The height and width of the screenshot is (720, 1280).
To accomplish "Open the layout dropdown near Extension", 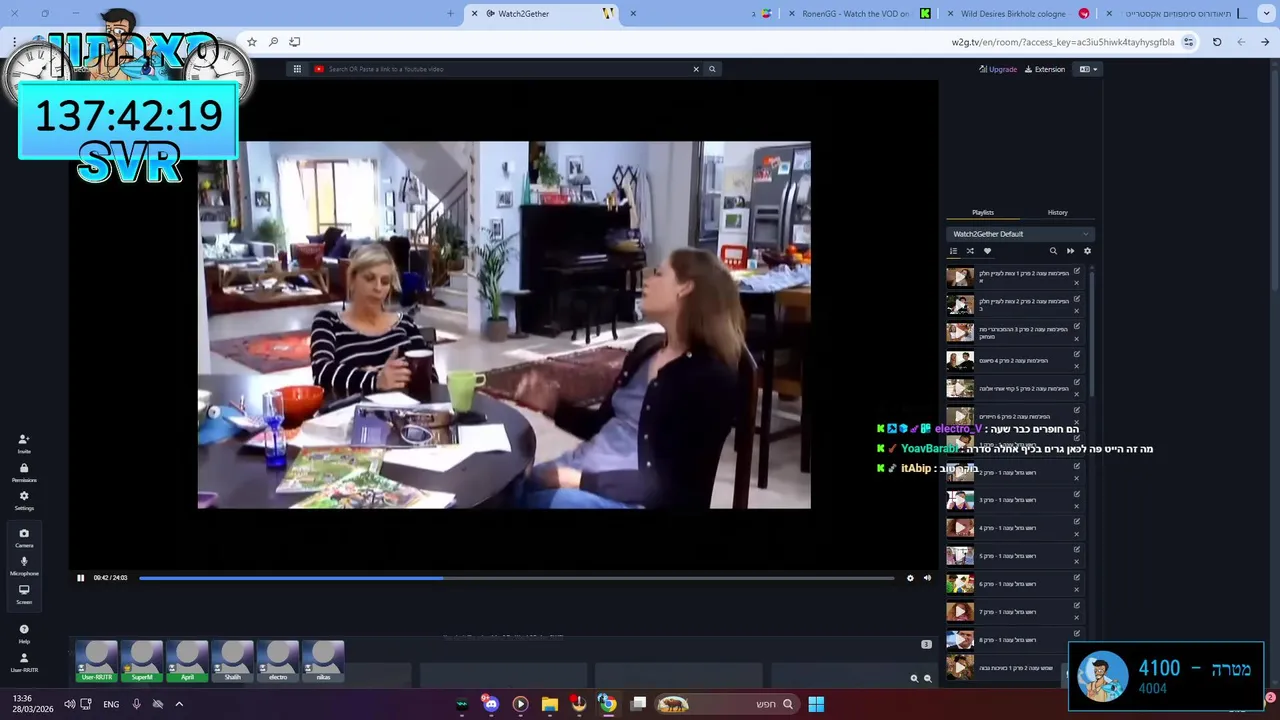I will 1089,69.
